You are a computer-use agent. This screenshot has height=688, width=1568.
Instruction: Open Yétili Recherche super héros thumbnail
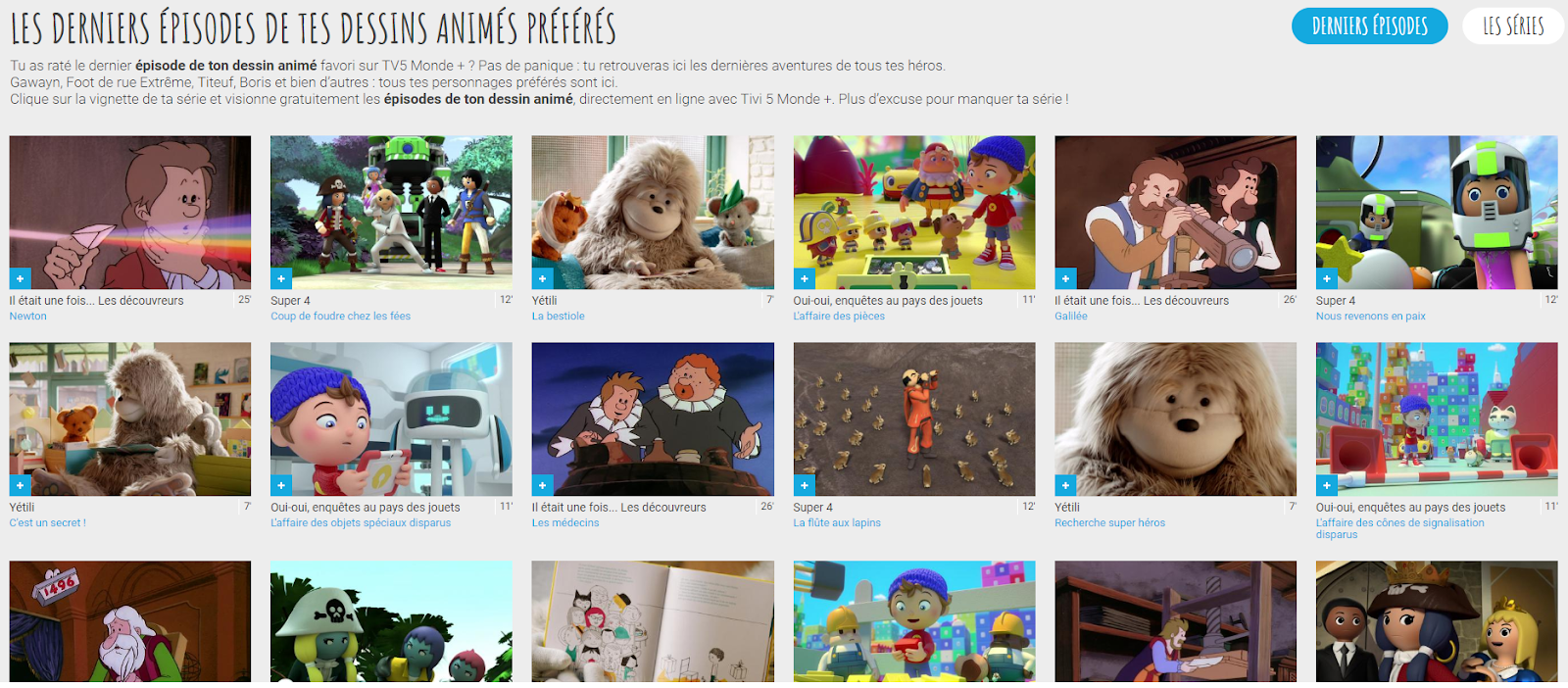point(1176,419)
